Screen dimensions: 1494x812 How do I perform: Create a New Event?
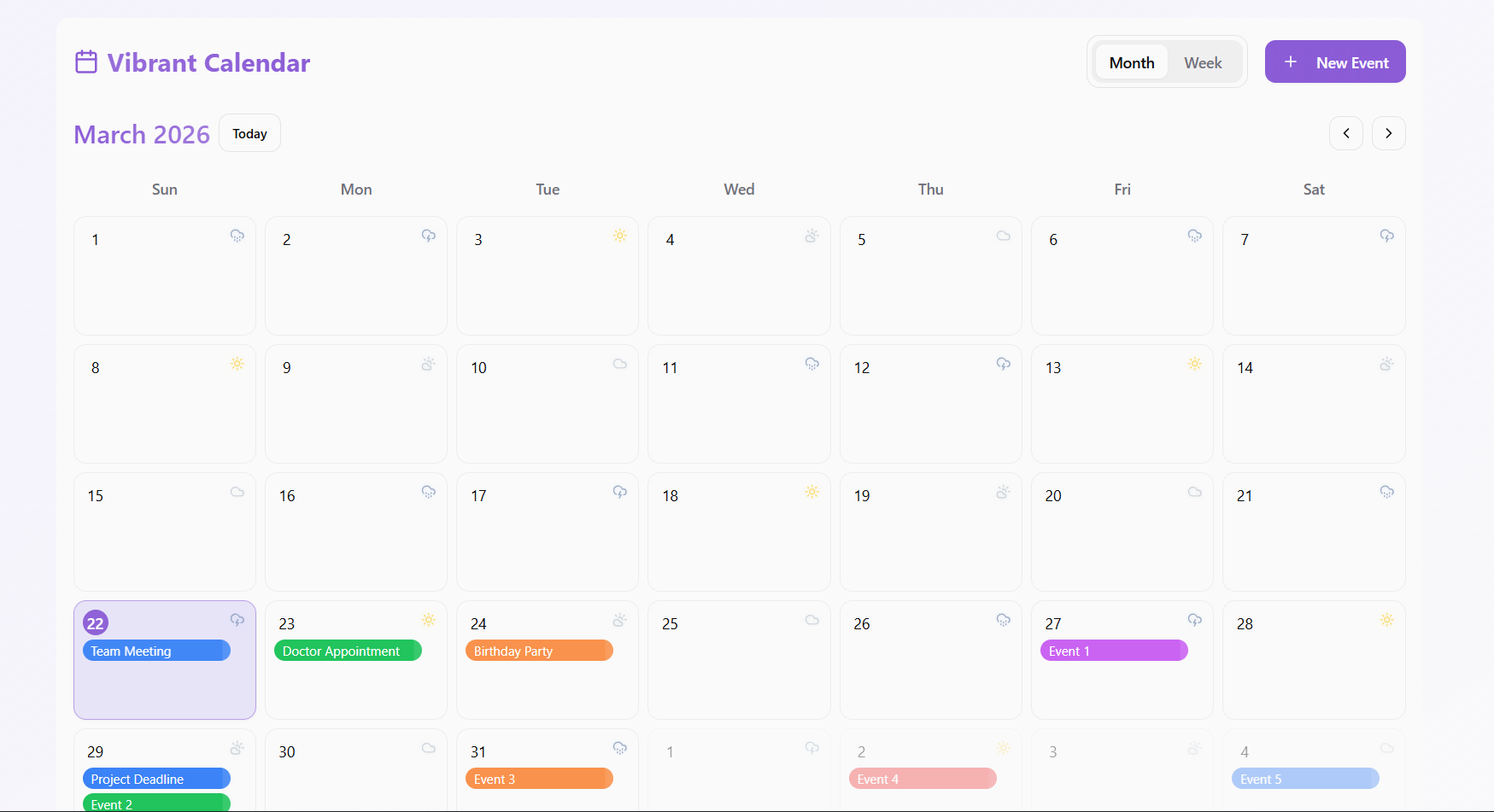pos(1335,61)
